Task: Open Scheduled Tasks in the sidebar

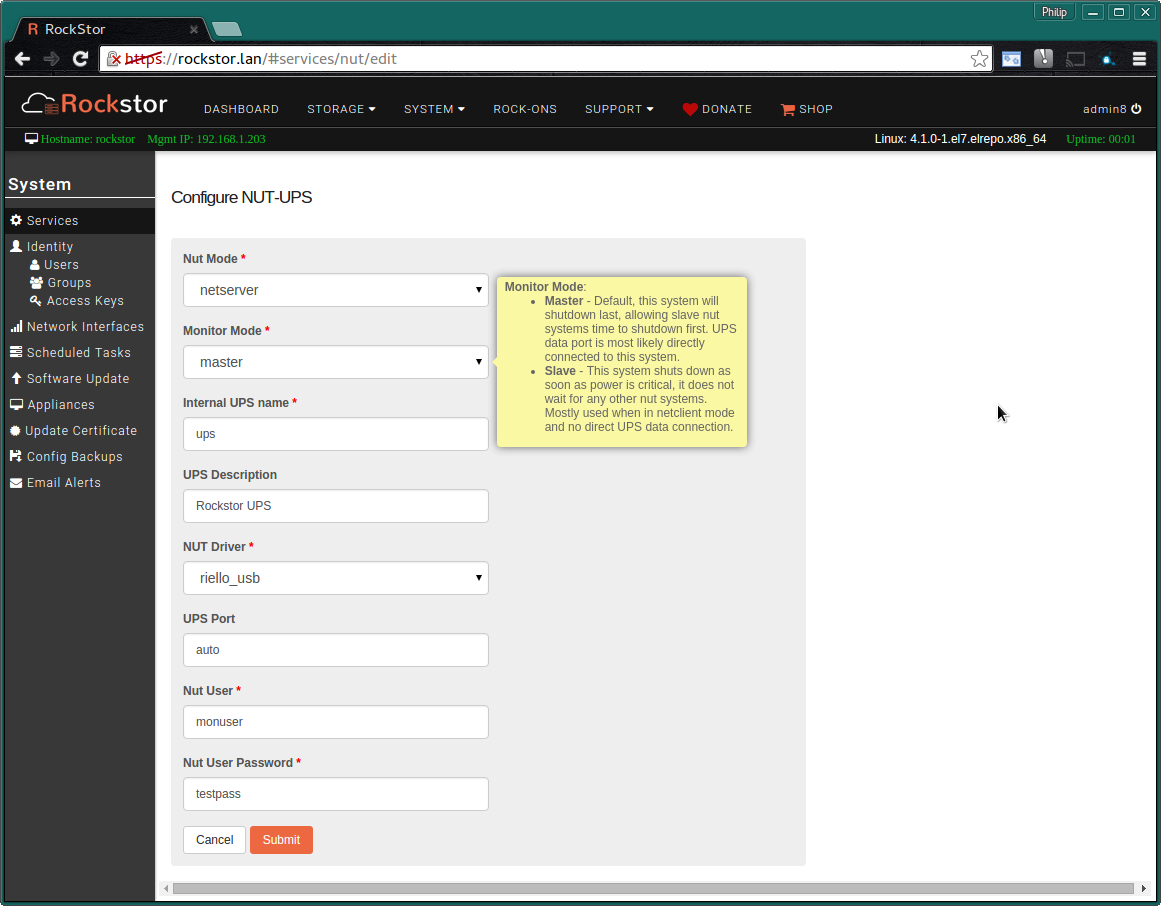Action: click(x=80, y=352)
